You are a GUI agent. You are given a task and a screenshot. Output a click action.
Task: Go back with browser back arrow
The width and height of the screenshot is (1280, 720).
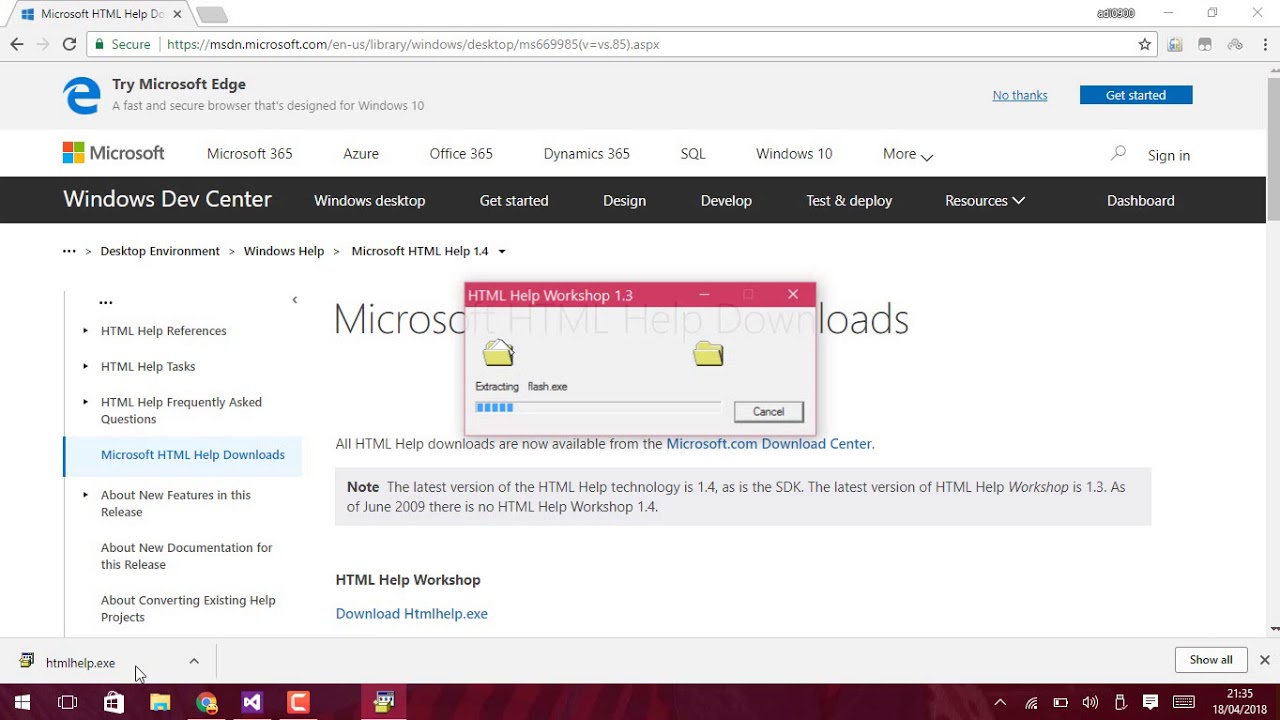[x=17, y=44]
